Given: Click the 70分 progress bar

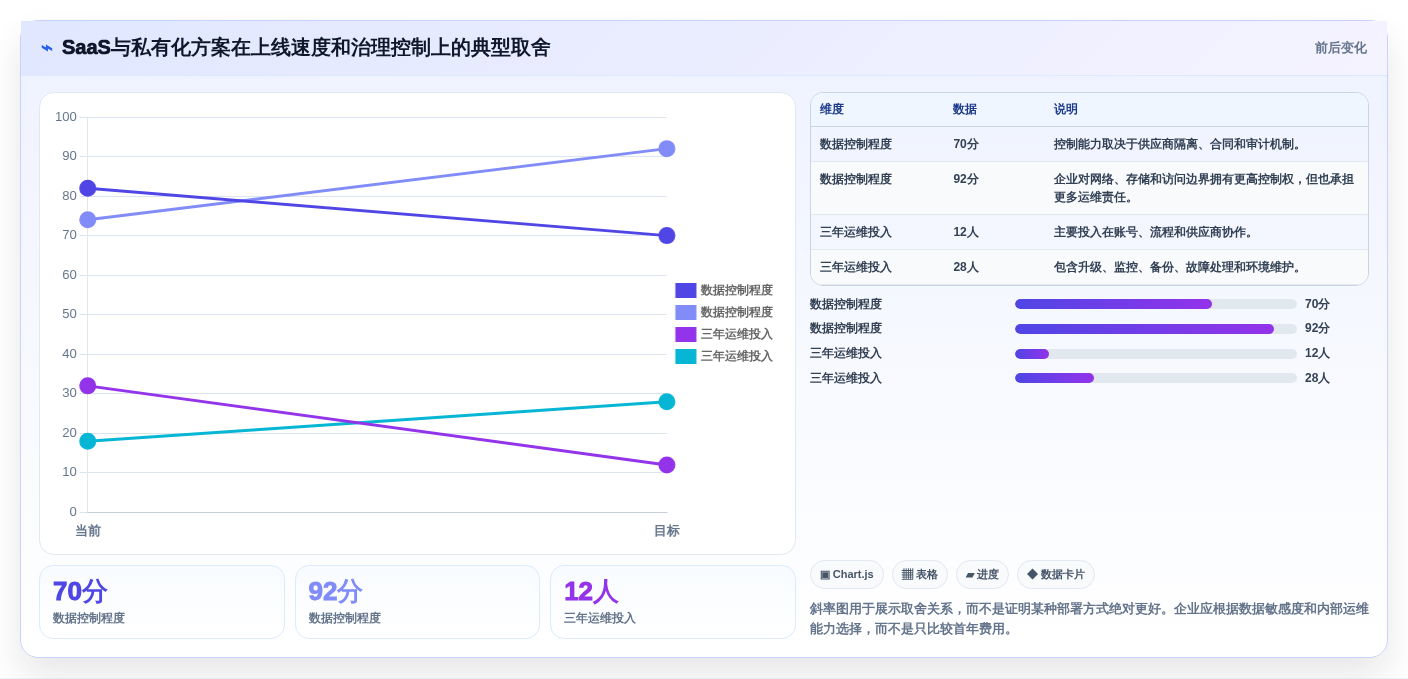Looking at the screenshot, I should [x=1156, y=304].
